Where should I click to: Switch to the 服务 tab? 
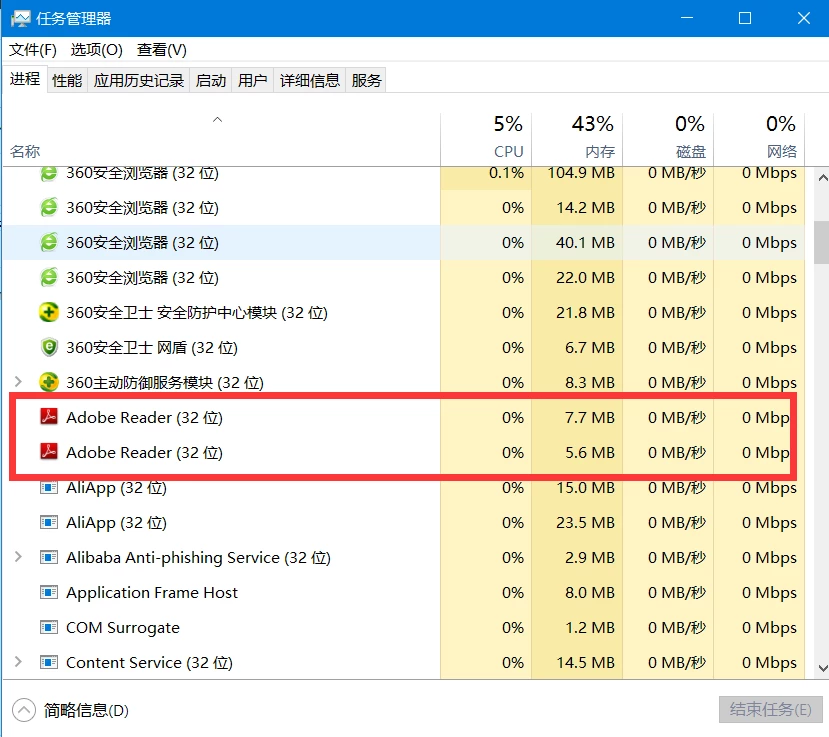(366, 80)
